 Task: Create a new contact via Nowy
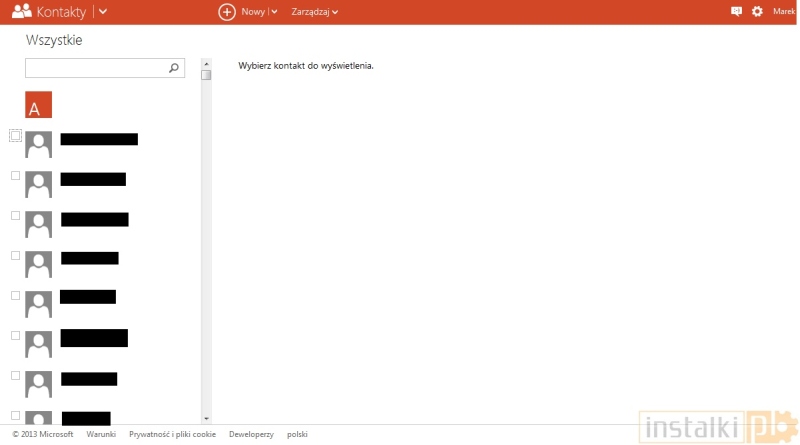253,12
